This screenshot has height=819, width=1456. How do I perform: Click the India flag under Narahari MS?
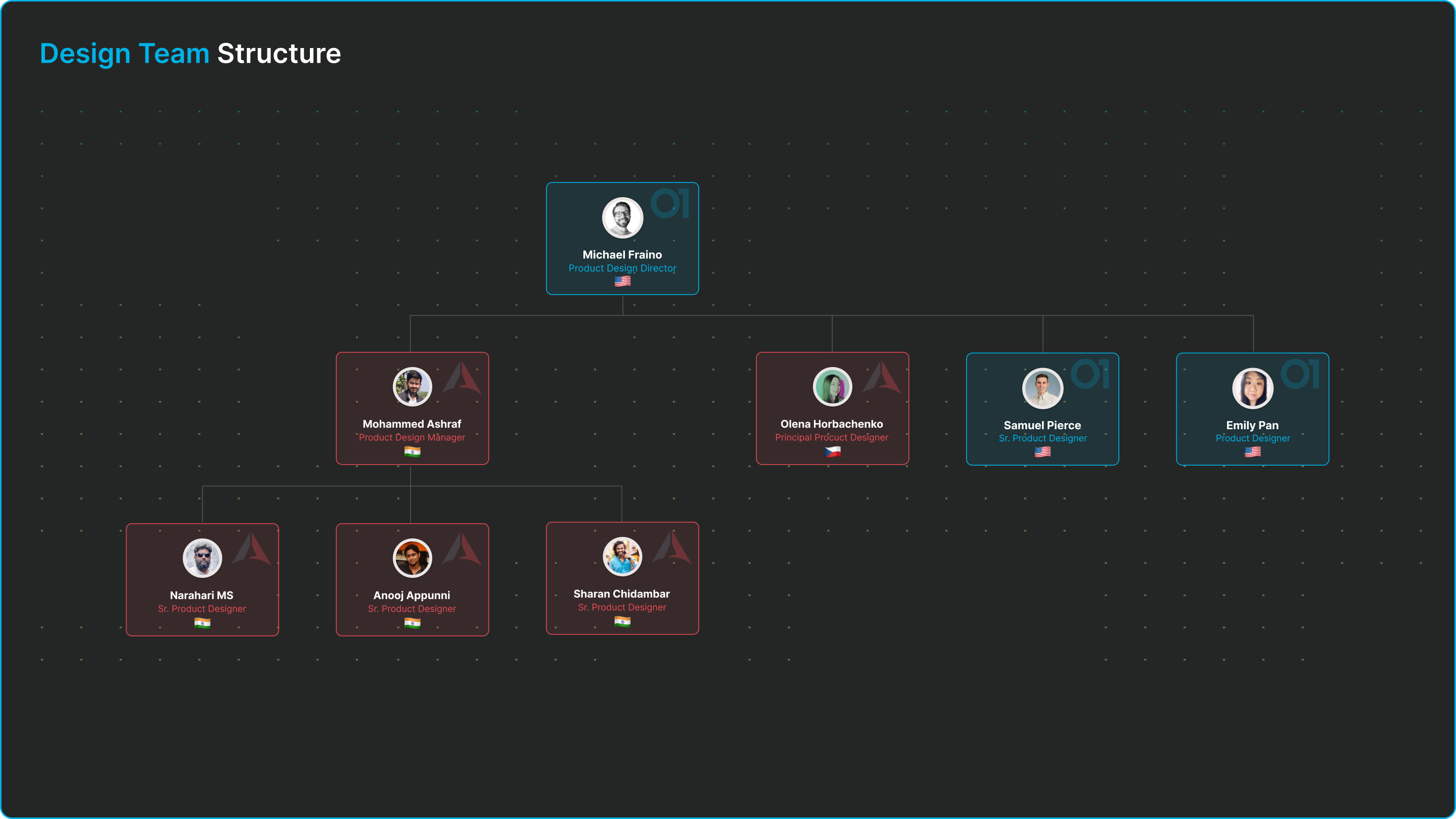pos(202,623)
